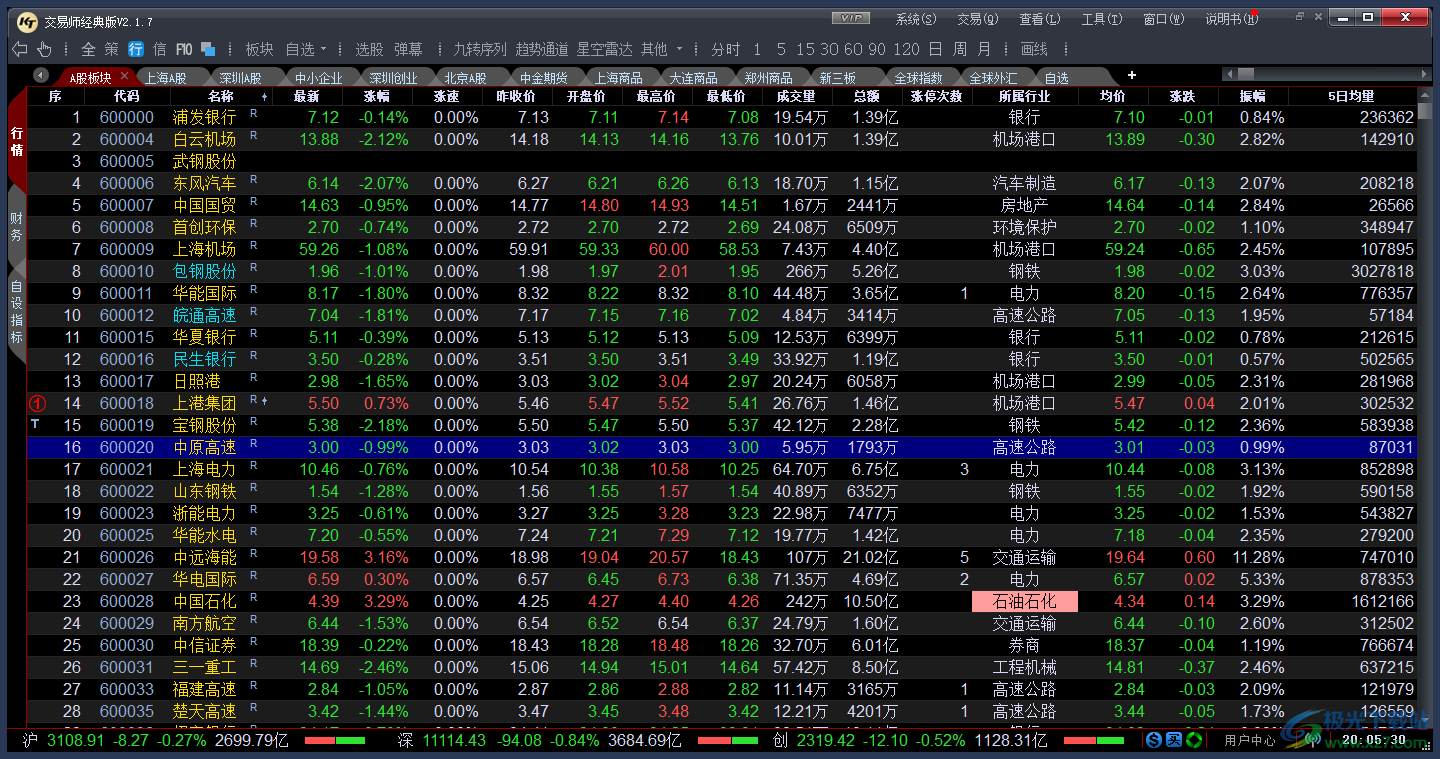Click the 趋势通道 indicator button
This screenshot has height=759, width=1440.
tap(542, 49)
